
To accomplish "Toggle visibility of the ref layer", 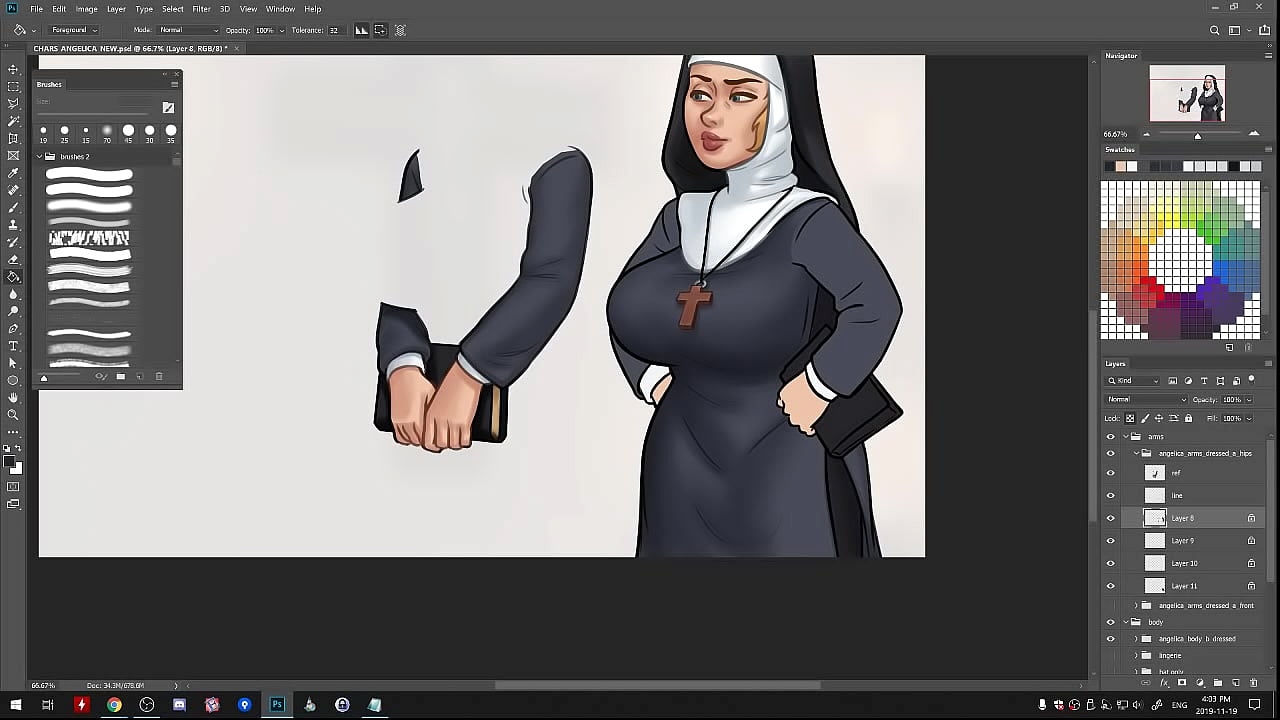I will 1110,473.
